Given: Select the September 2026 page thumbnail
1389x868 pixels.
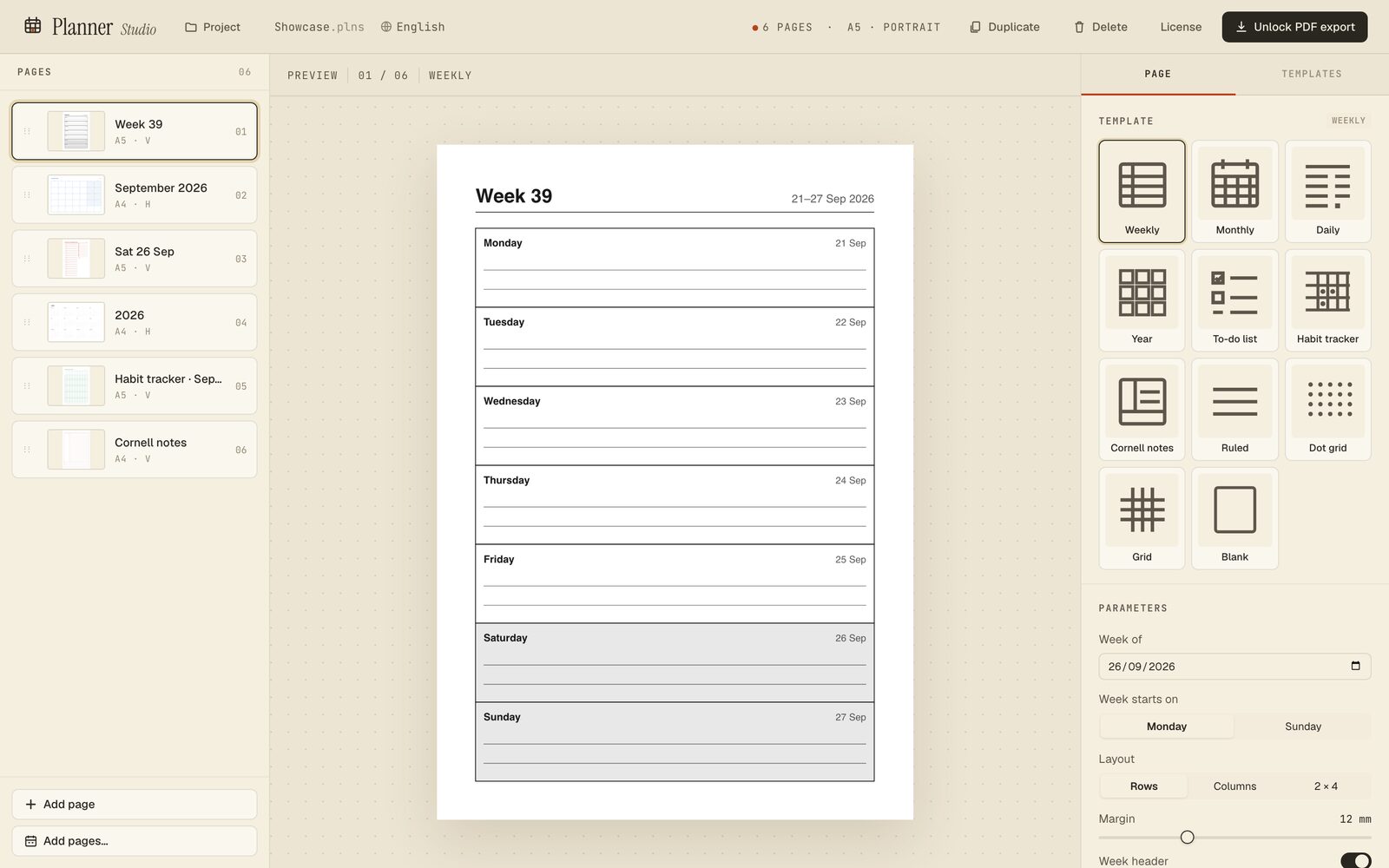Looking at the screenshot, I should (x=76, y=194).
